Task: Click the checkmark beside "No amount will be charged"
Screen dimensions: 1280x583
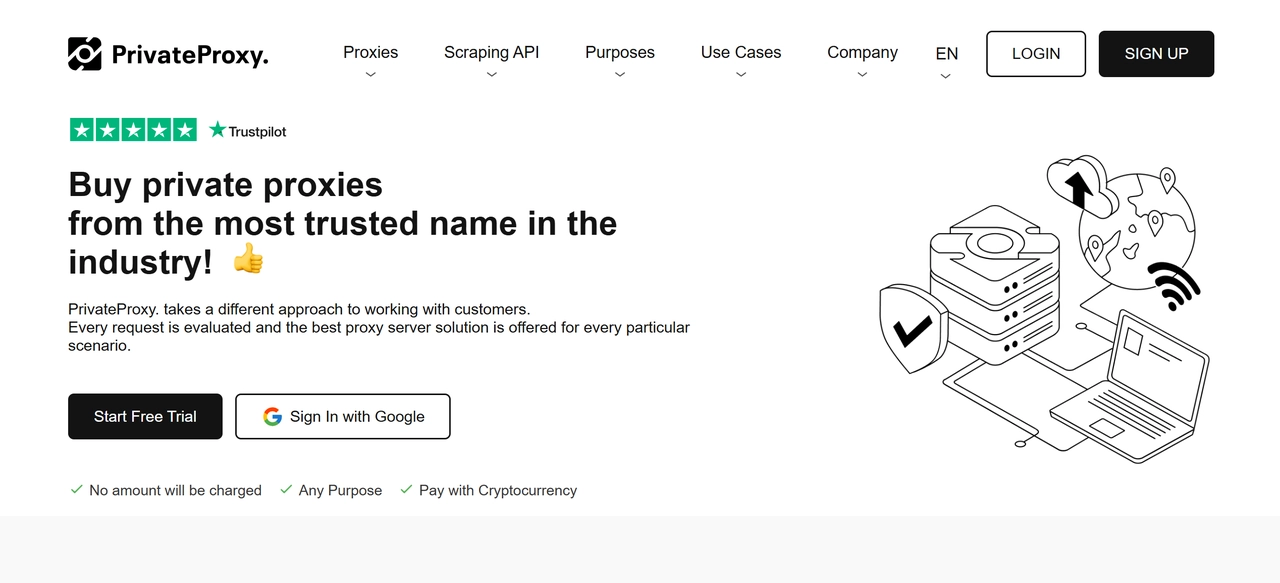Action: click(x=77, y=489)
